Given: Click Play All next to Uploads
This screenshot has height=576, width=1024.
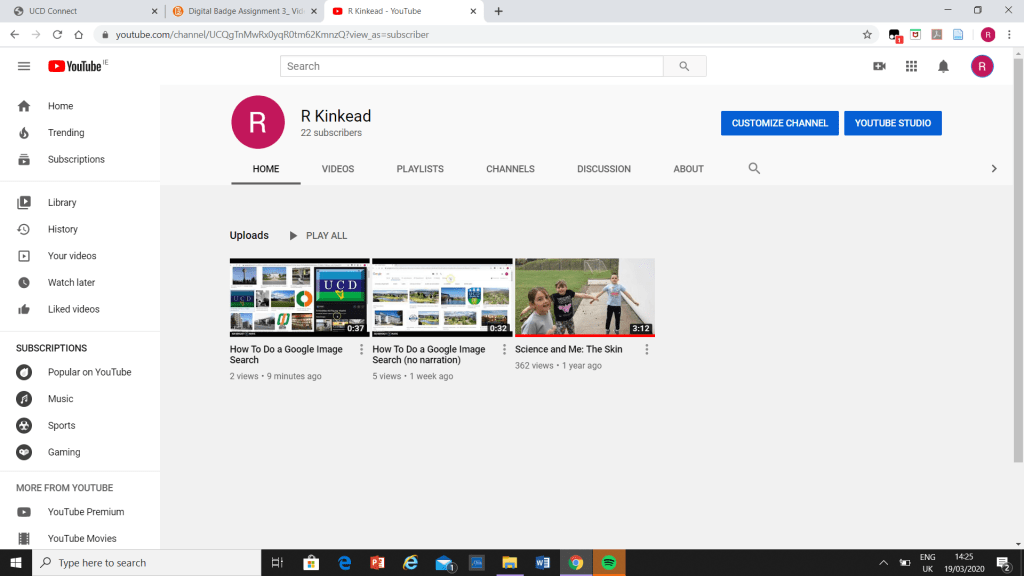Looking at the screenshot, I should [318, 236].
